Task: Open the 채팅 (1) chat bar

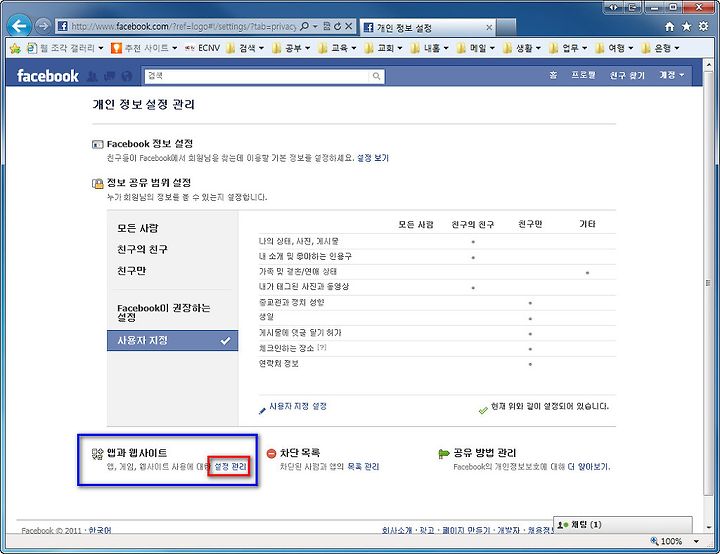Action: point(623,524)
